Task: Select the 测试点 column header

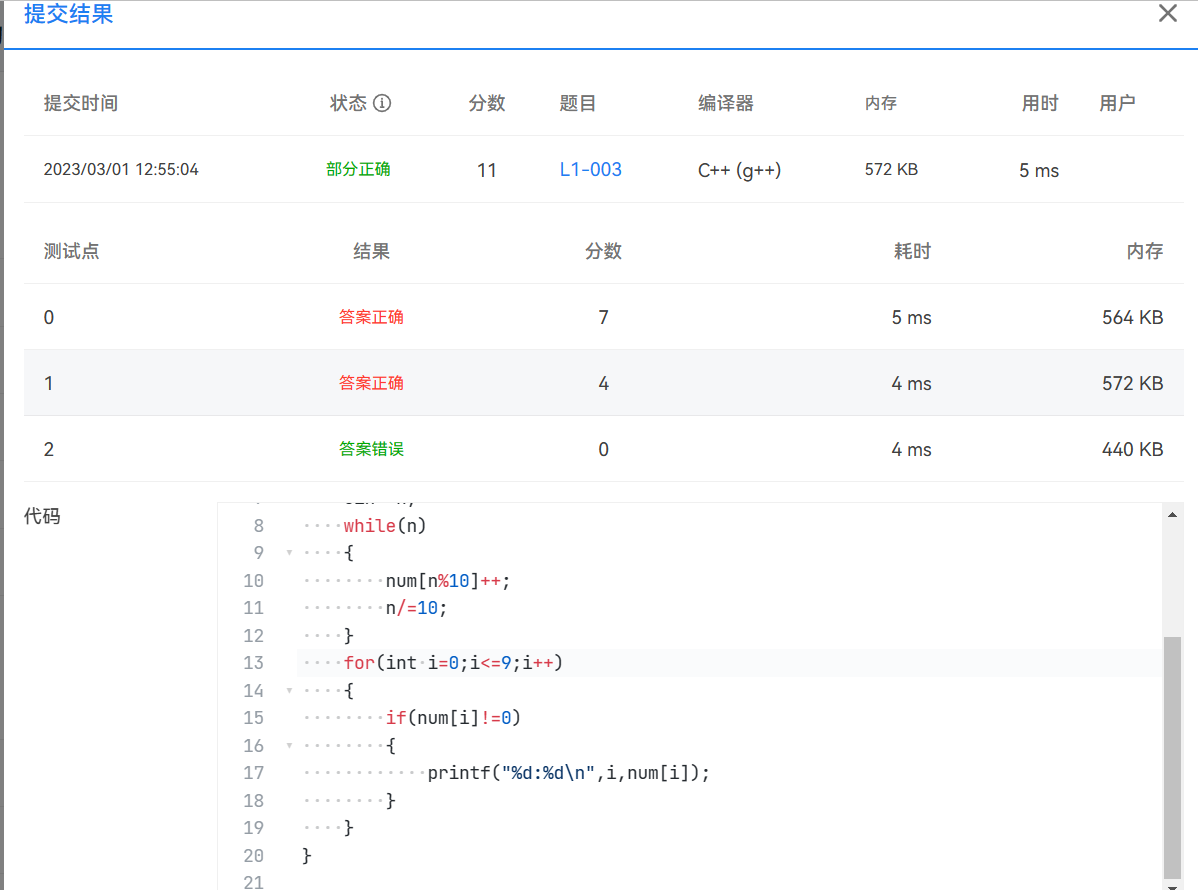Action: coord(72,251)
